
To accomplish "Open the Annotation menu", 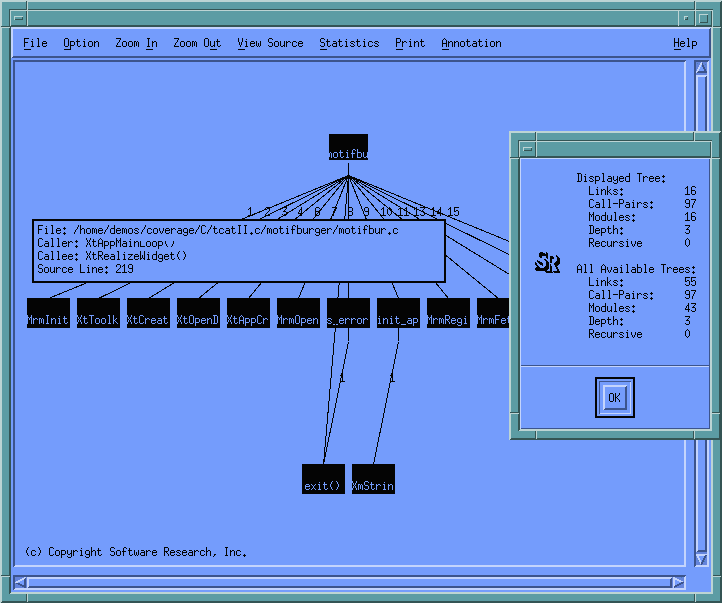I will point(471,43).
